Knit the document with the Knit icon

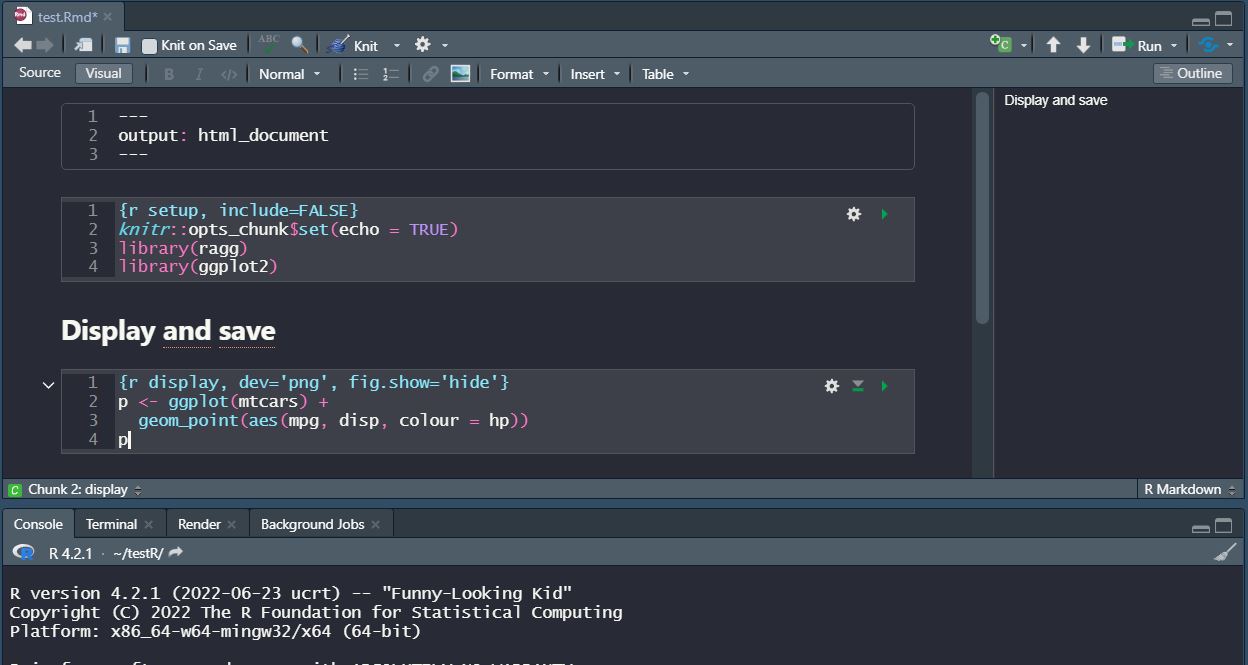[x=337, y=44]
